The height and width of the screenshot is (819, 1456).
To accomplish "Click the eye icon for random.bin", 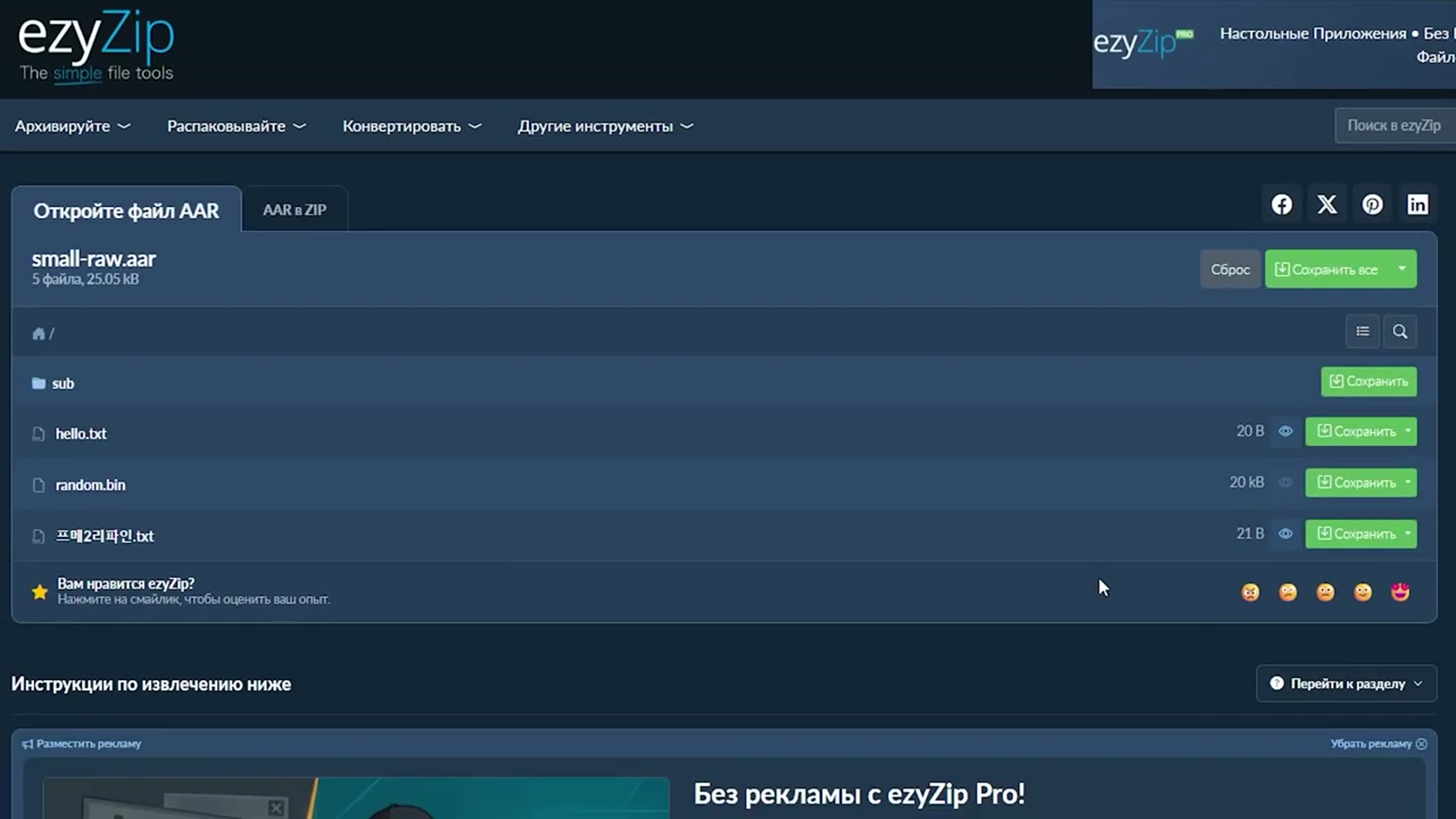I will (1285, 482).
